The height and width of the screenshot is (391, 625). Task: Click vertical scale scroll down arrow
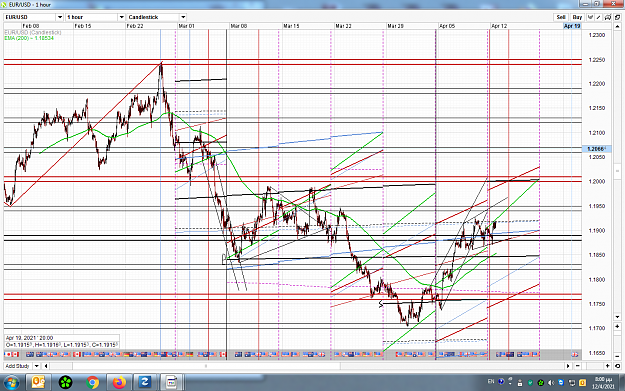617,317
